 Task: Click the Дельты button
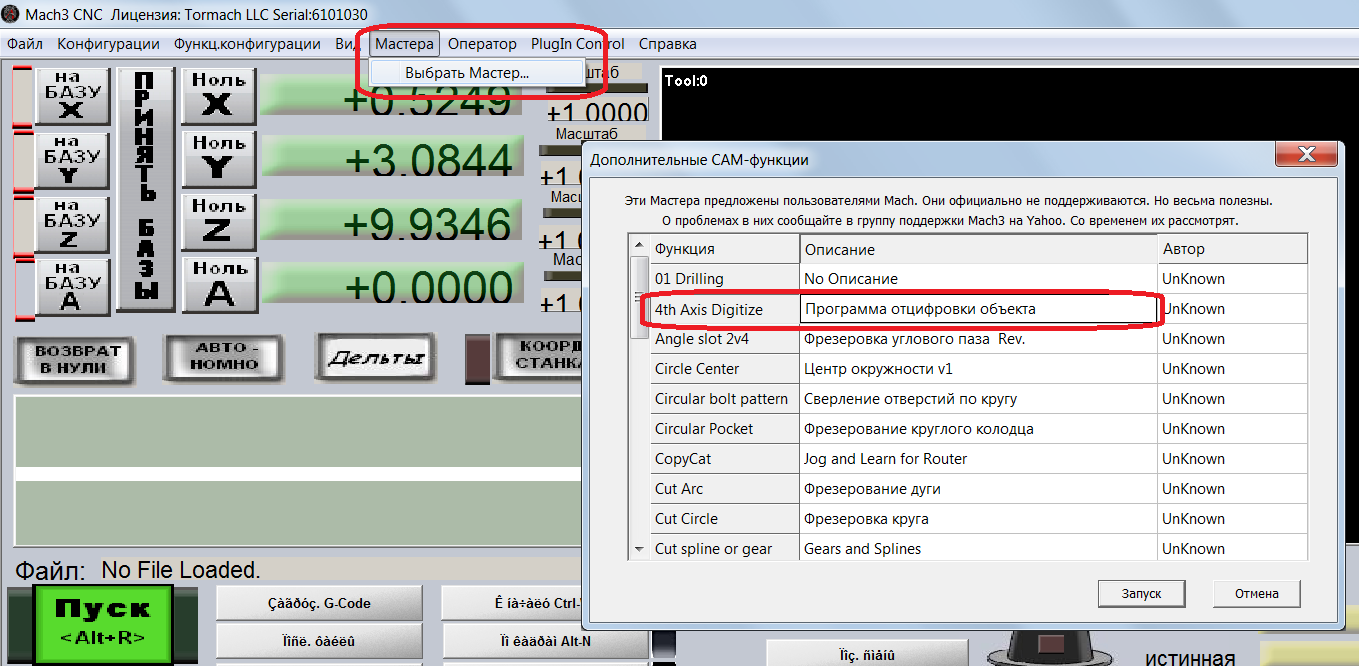tap(375, 358)
